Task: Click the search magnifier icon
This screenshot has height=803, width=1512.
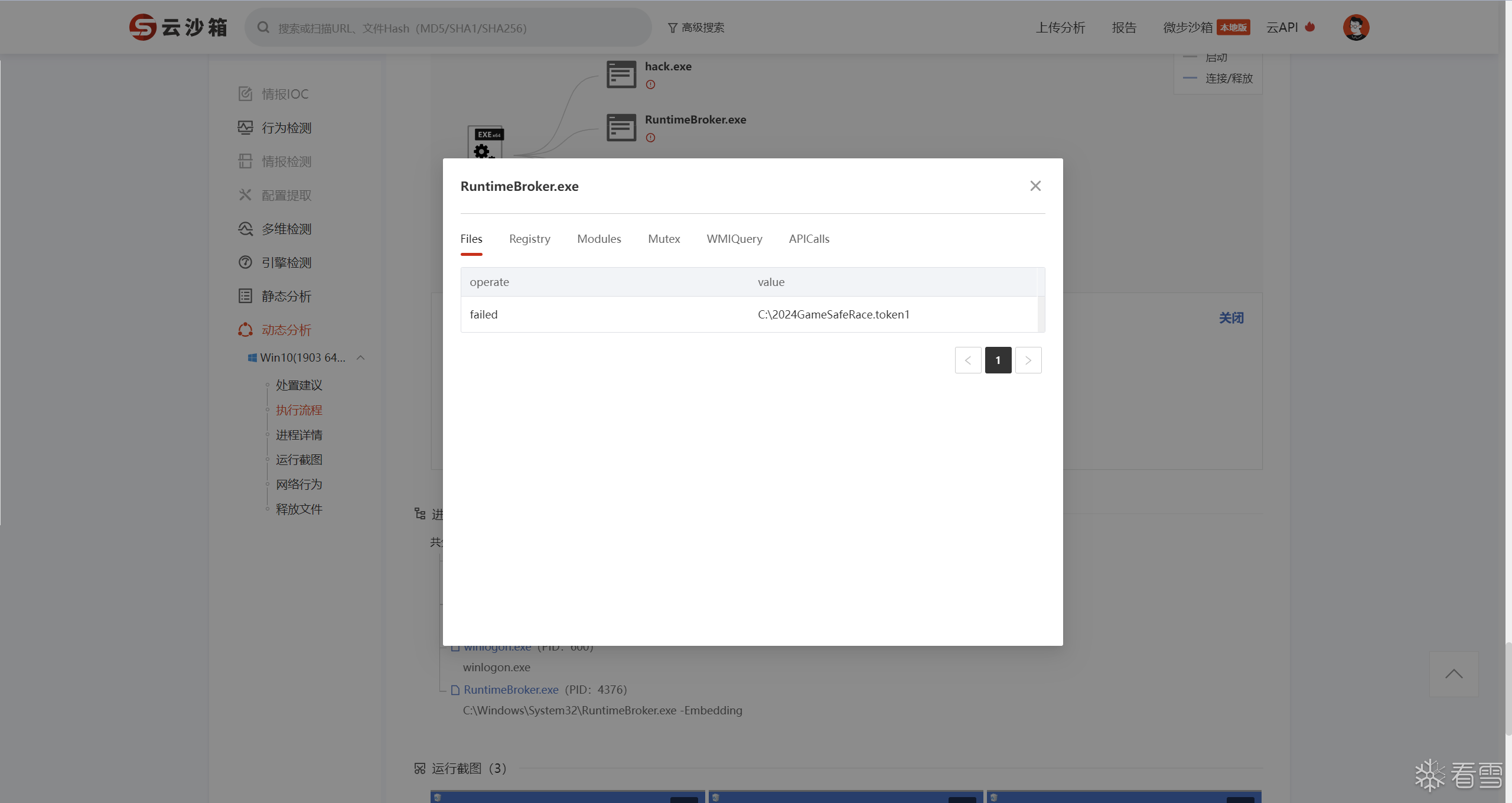Action: click(x=263, y=28)
